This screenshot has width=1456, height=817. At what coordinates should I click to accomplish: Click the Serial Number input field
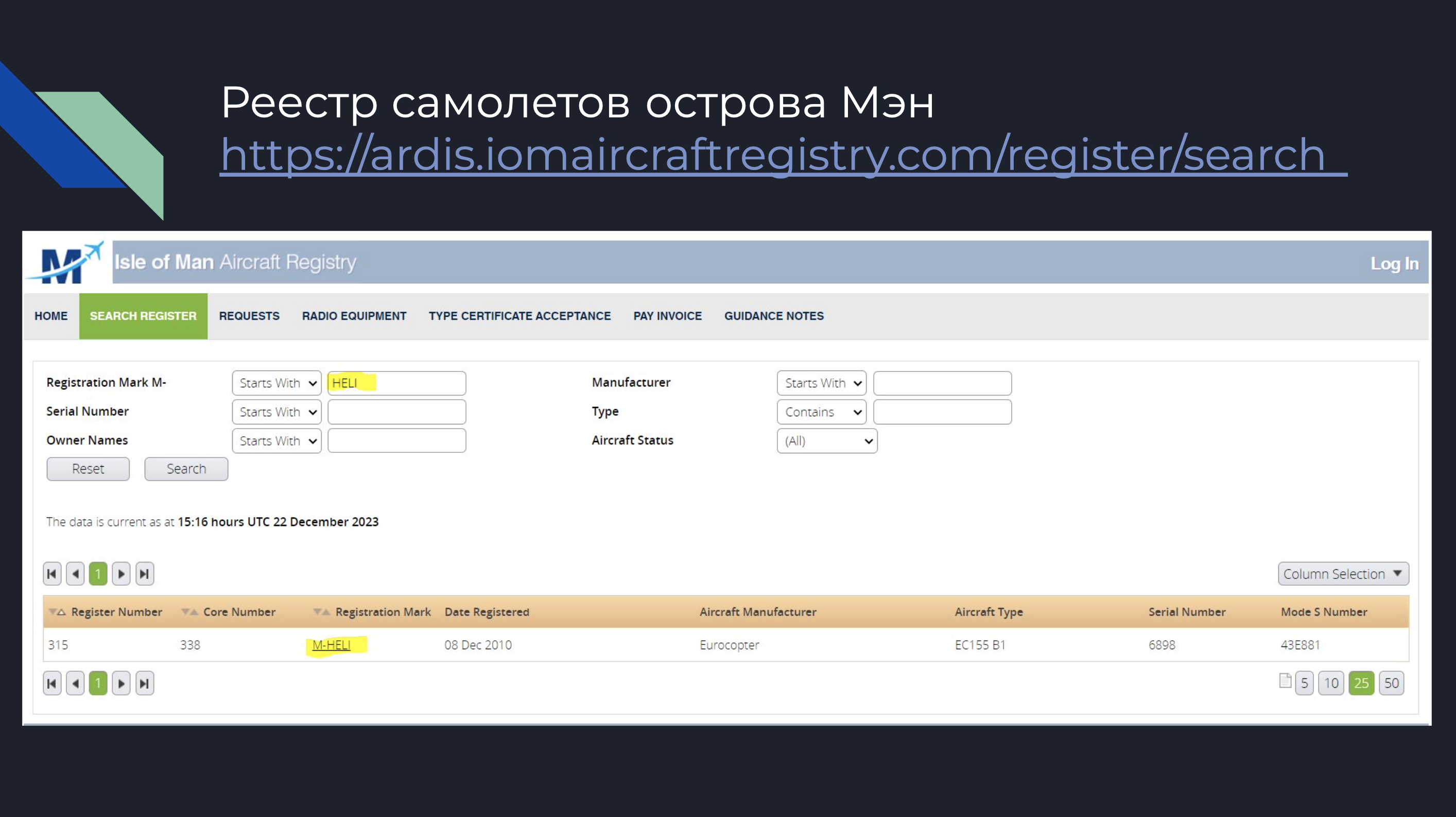397,412
